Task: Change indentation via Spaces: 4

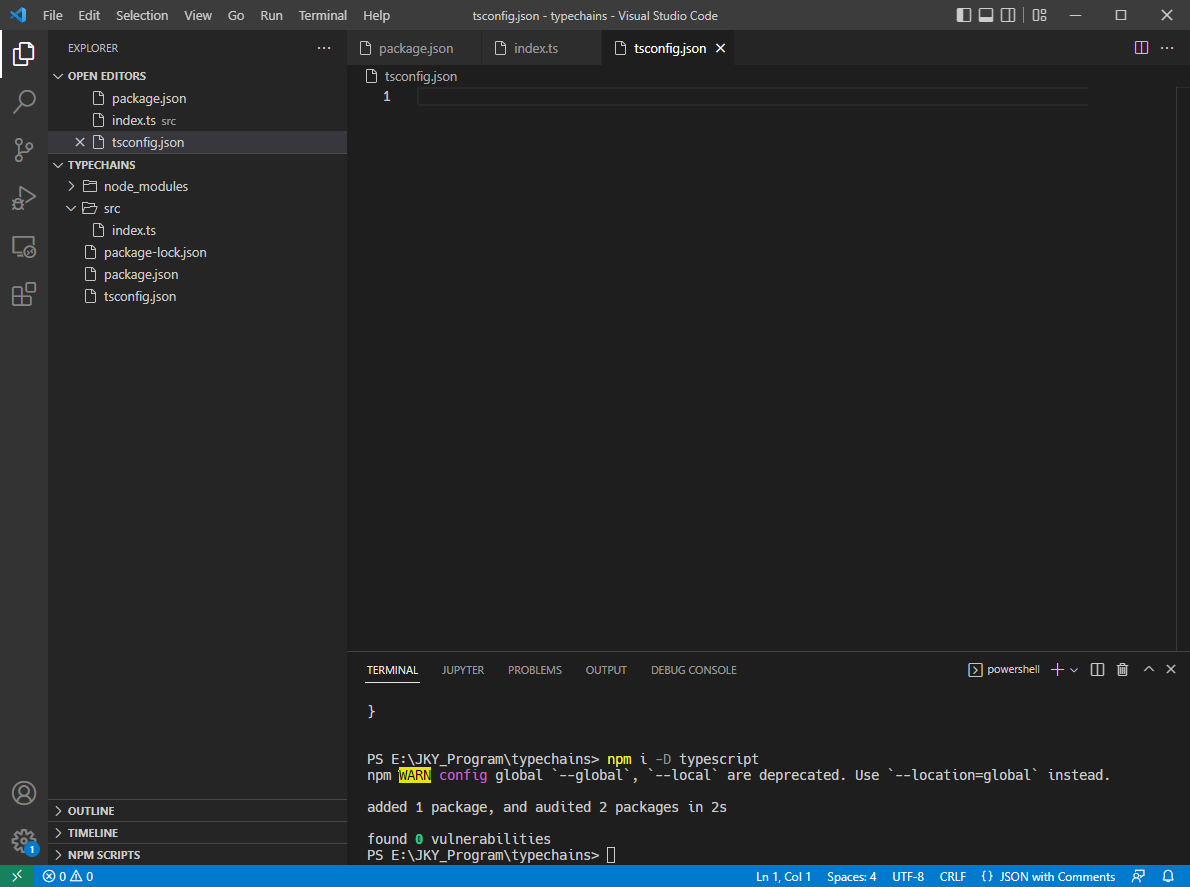Action: (x=852, y=876)
